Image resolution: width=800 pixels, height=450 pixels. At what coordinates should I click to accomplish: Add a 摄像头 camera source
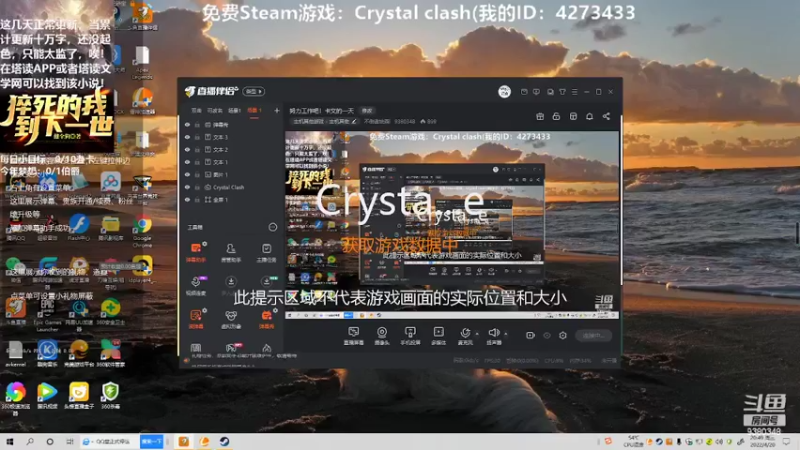pos(382,336)
